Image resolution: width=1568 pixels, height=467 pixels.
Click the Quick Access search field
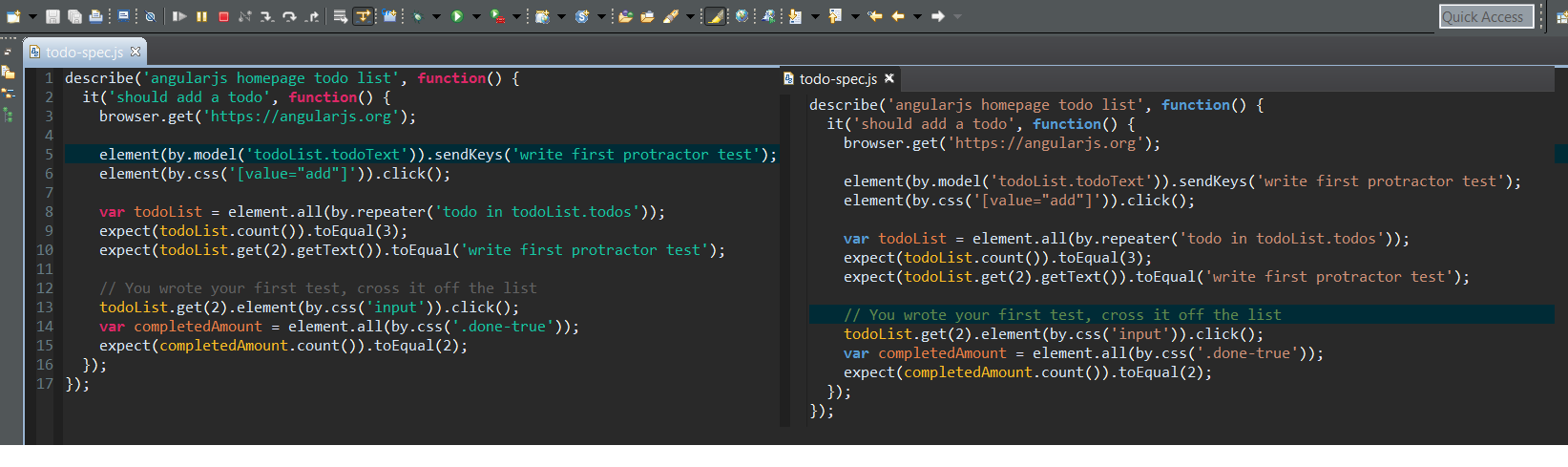[x=1485, y=16]
